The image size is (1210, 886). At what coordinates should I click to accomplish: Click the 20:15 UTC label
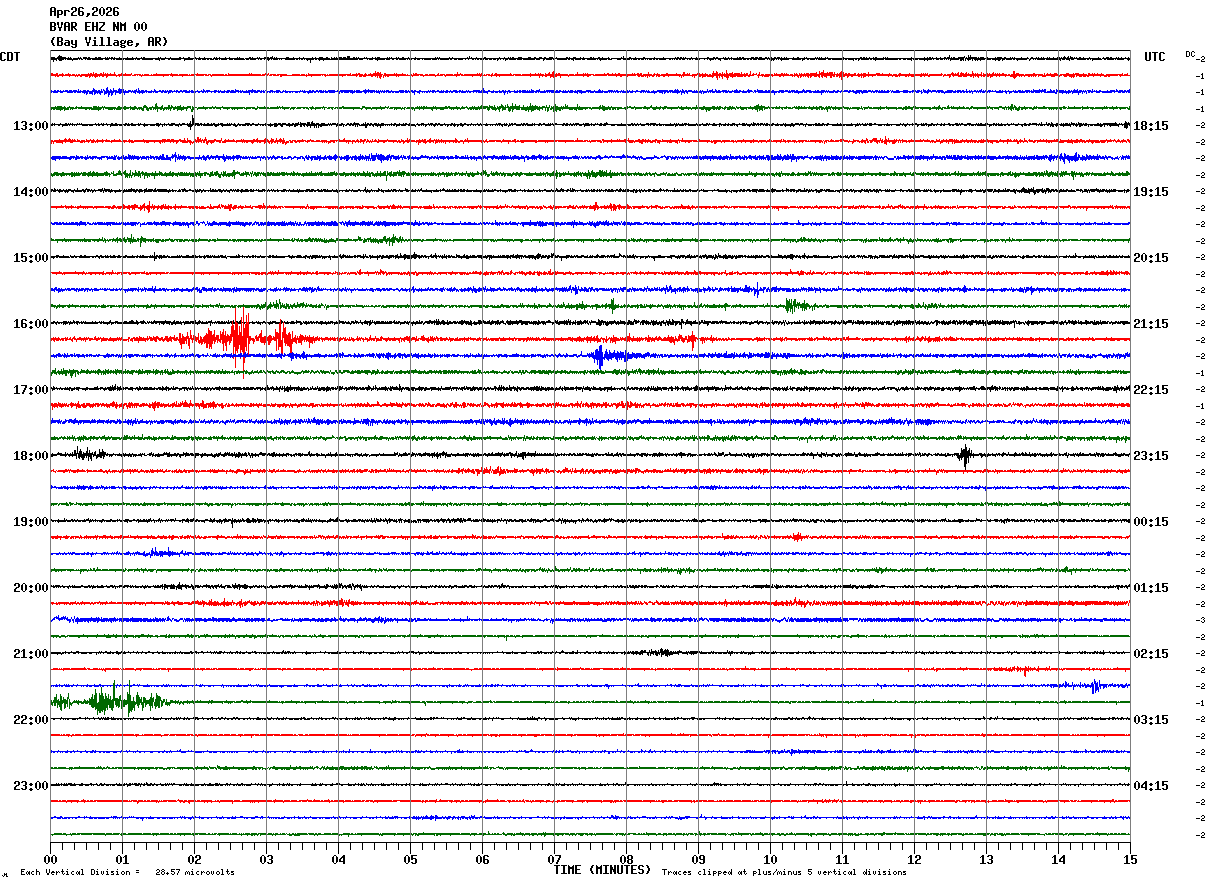coord(1151,258)
